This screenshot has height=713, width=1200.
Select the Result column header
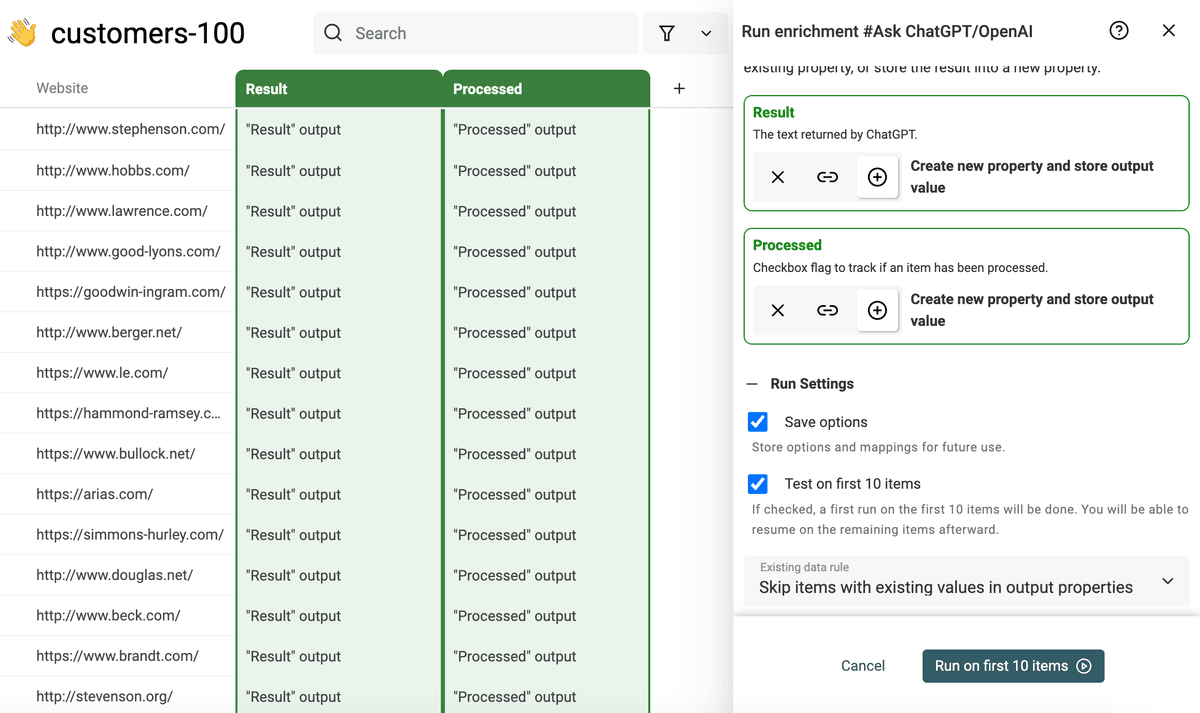tap(339, 88)
